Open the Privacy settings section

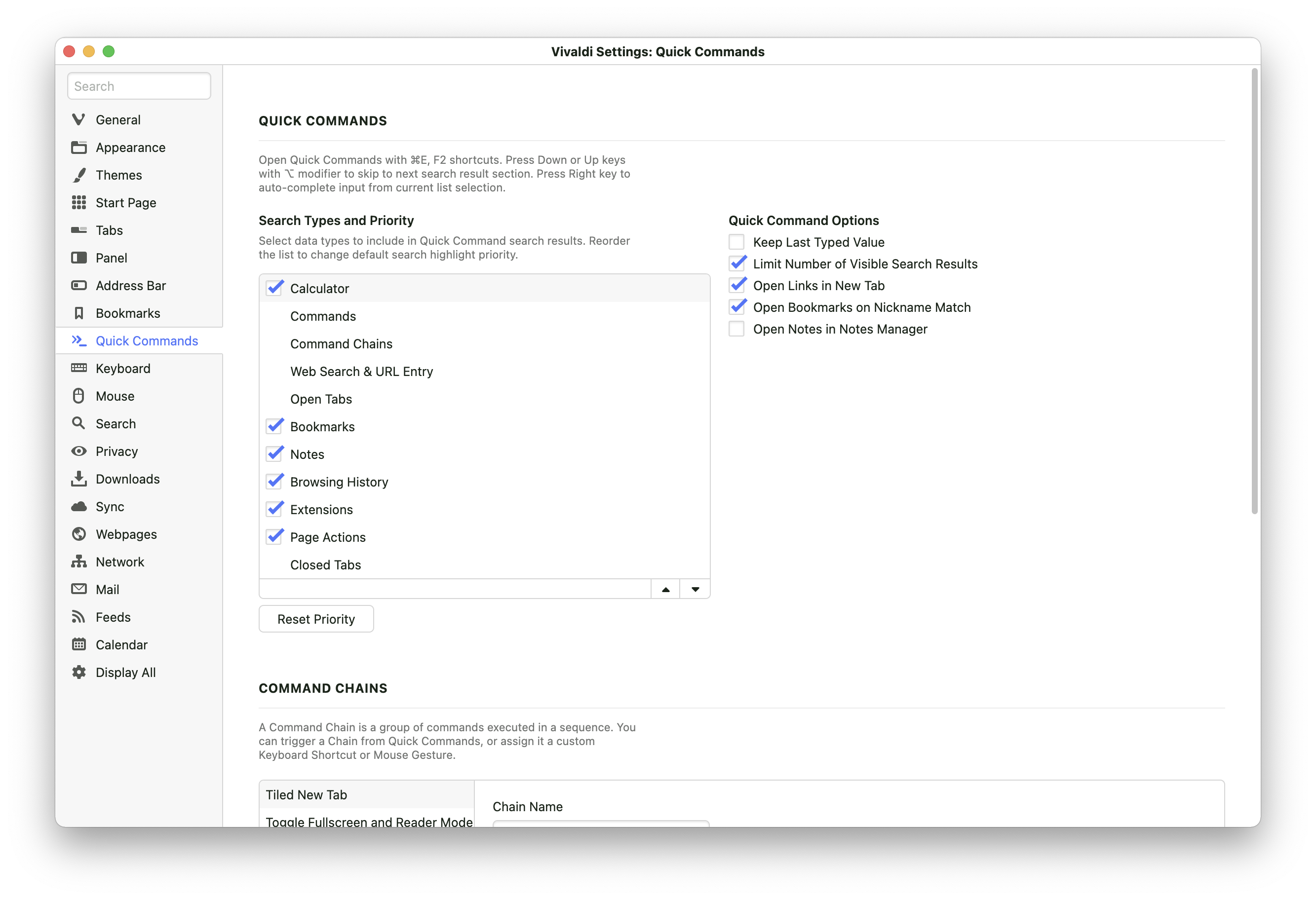pos(139,451)
